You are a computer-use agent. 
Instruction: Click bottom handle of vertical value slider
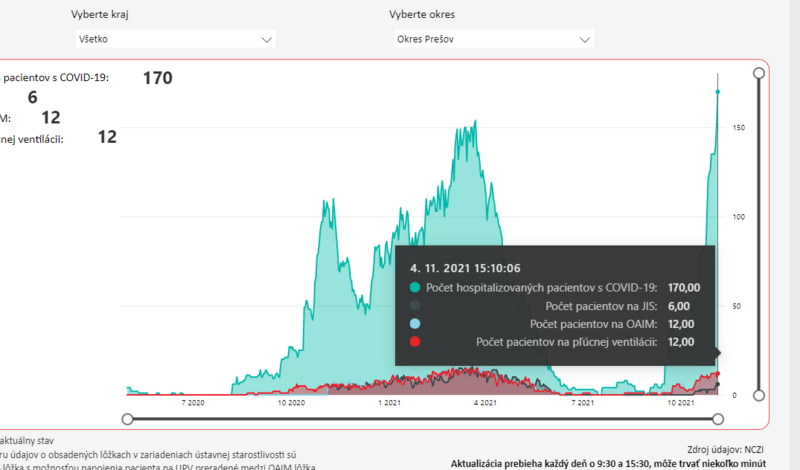pyautogui.click(x=759, y=395)
